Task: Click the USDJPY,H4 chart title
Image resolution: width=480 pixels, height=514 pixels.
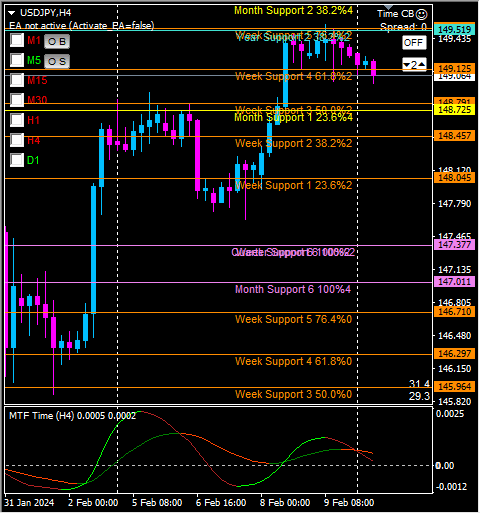Action: click(x=46, y=13)
